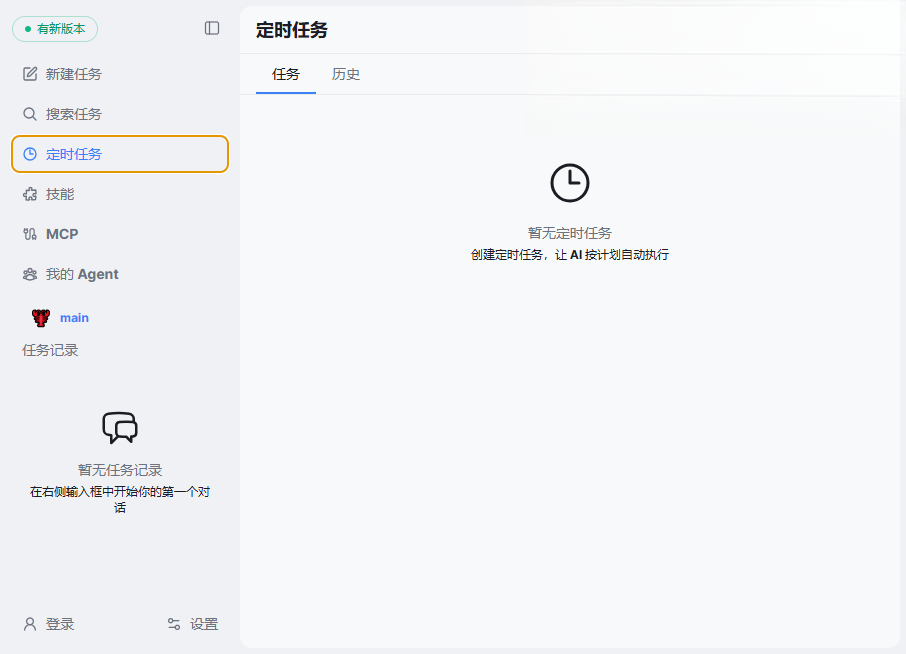Screen dimensions: 906x654
Task: Click the red lobster avatar for main
Action: tap(40, 318)
